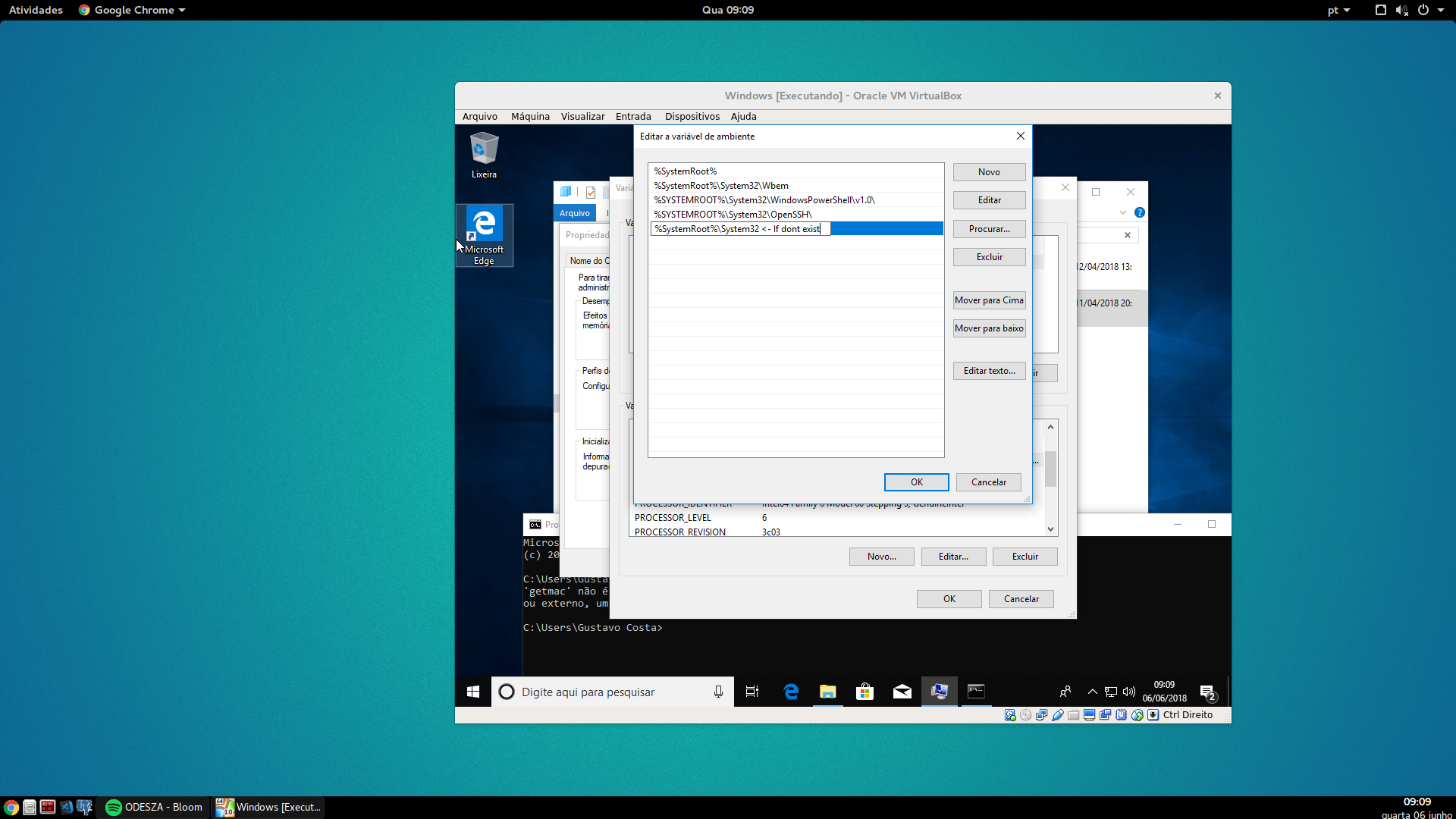1456x819 pixels.
Task: Open the Máquina menu in VirtualBox
Action: (x=530, y=116)
